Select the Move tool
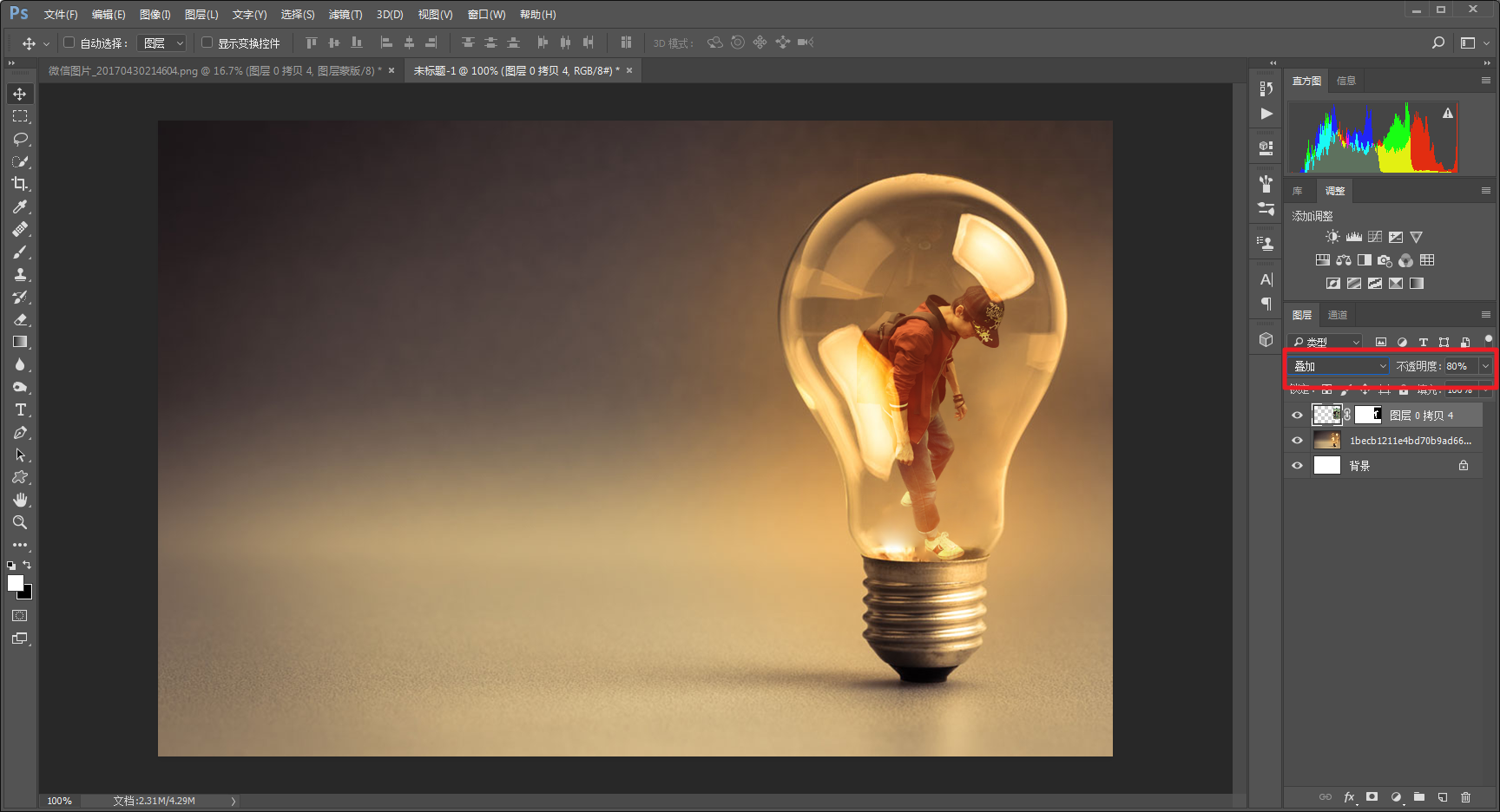This screenshot has height=812, width=1500. click(x=20, y=94)
